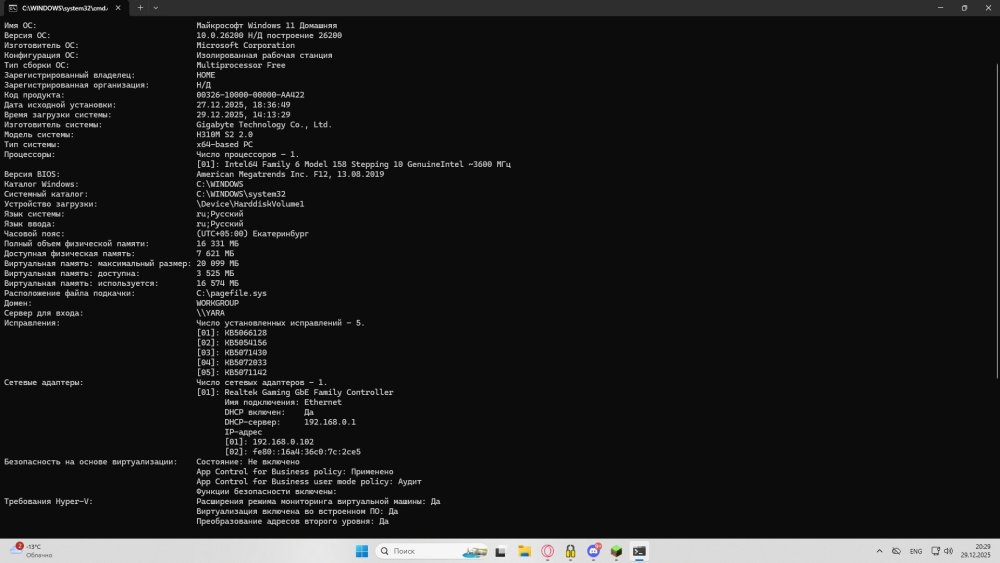Click 'Realtek Gaming GbE Family Controller' line
The height and width of the screenshot is (563, 1000).
pos(295,393)
